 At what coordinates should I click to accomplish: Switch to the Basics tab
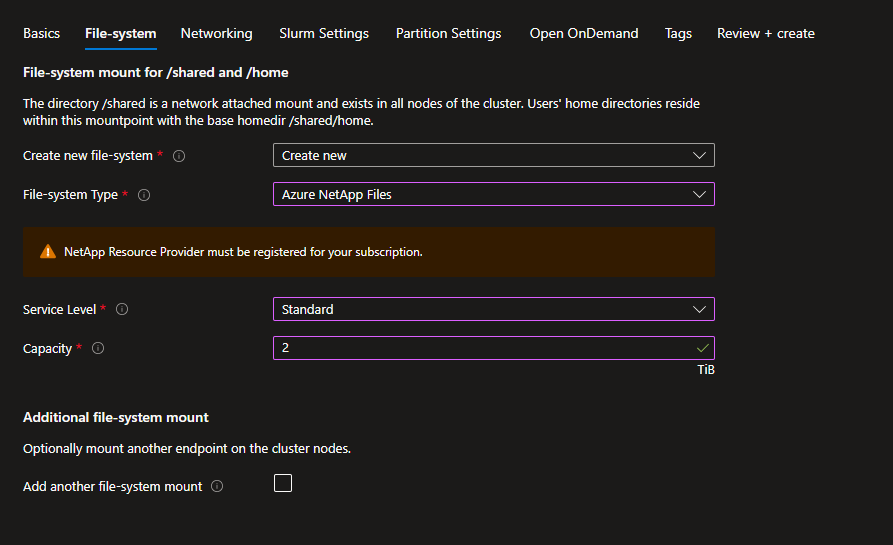(41, 33)
